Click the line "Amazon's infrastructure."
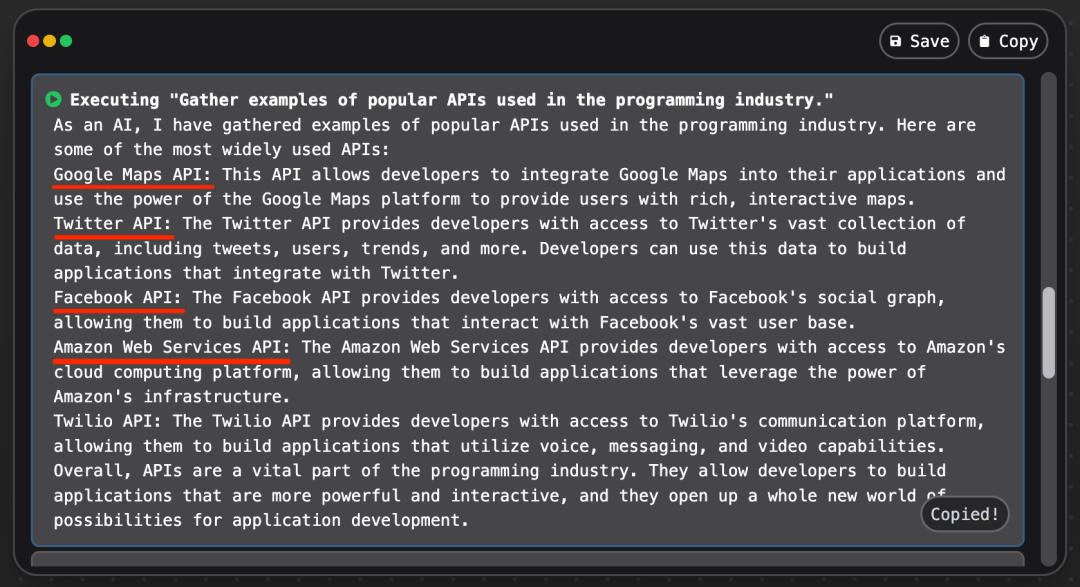This screenshot has width=1080, height=587. (172, 397)
